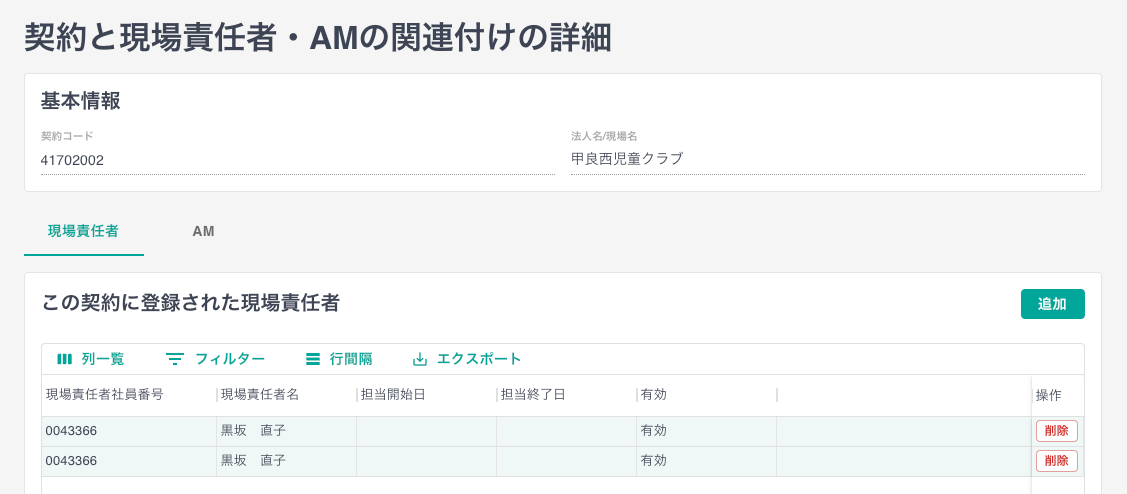Delete the first row with 削除

point(1056,431)
